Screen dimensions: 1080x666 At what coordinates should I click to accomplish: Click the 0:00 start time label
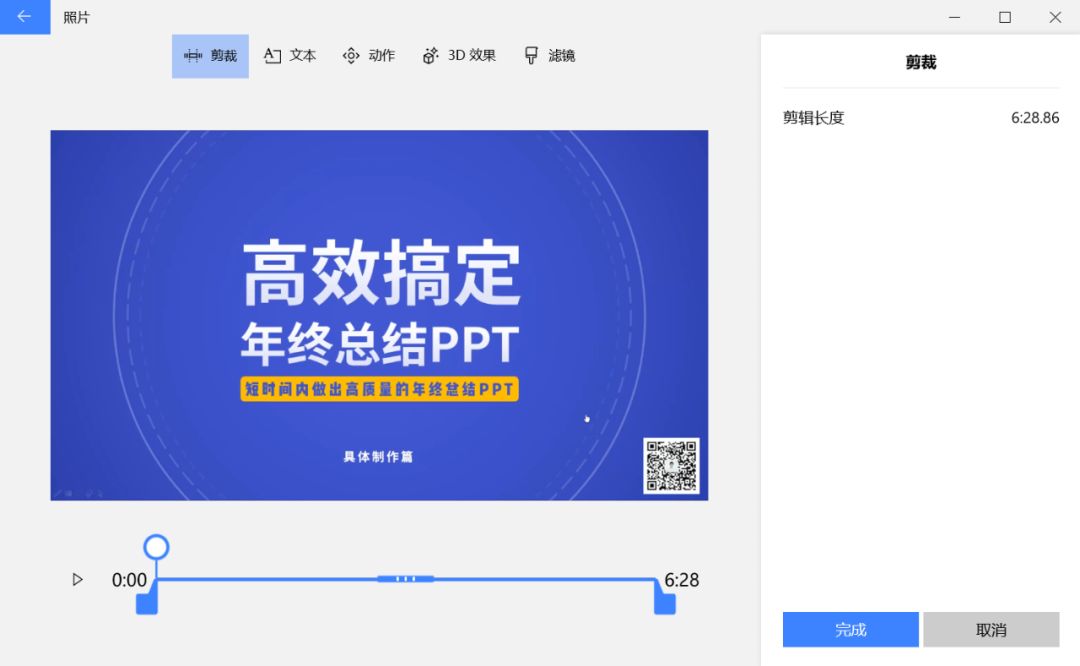click(x=129, y=580)
